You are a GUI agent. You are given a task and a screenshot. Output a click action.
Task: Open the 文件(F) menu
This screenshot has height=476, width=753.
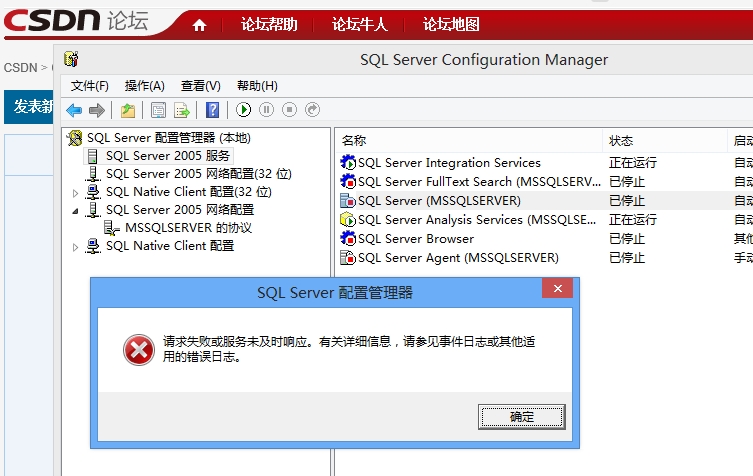tap(89, 86)
